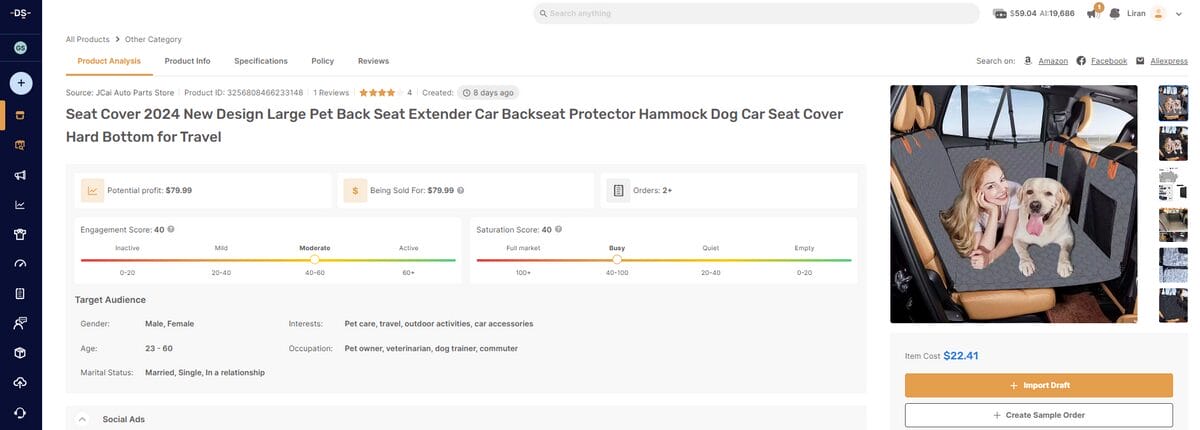Open the Amazon search link
The height and width of the screenshot is (430, 1200).
click(x=1052, y=61)
